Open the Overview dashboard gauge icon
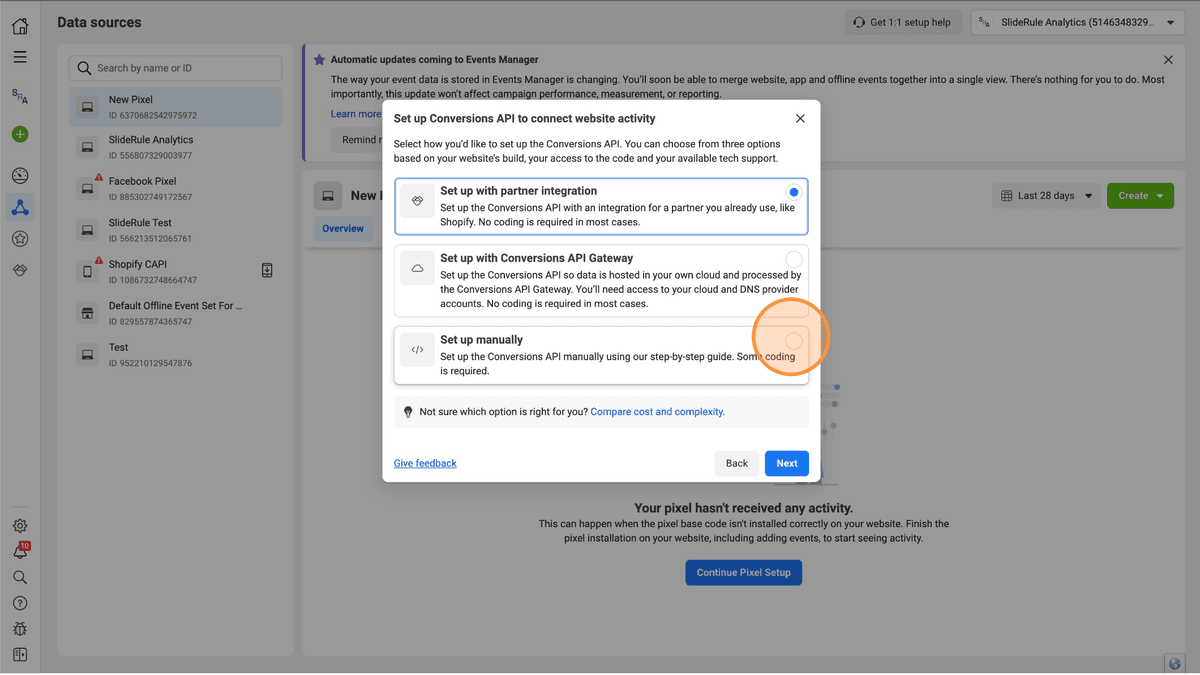 pos(20,176)
